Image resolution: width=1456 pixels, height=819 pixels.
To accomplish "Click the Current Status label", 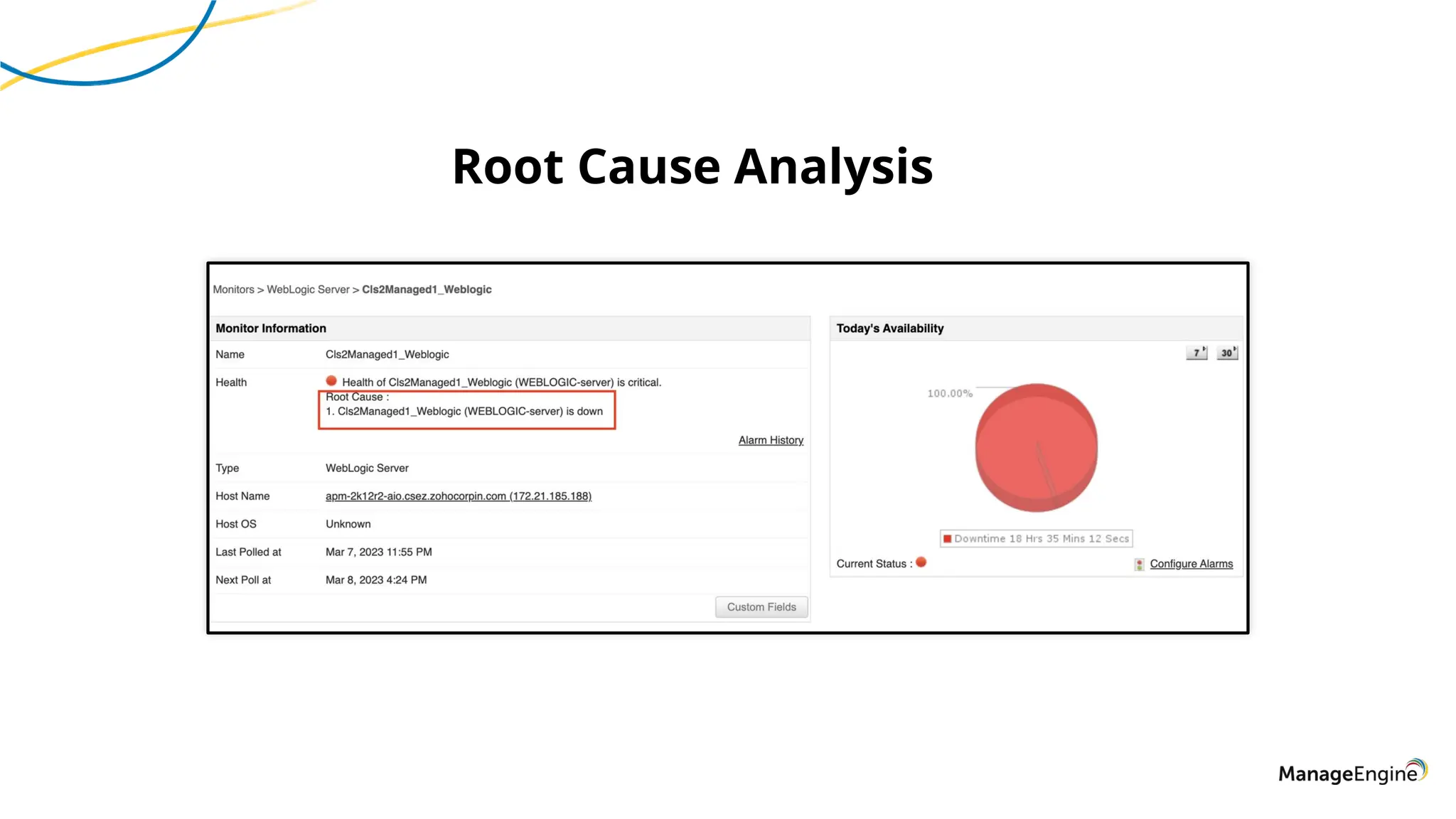I will click(x=874, y=564).
